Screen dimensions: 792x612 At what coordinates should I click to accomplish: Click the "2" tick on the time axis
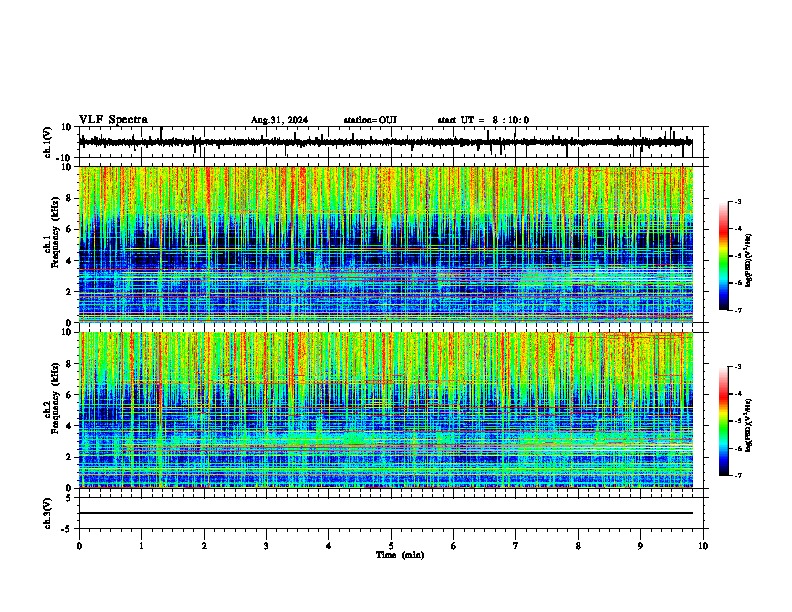(x=204, y=546)
